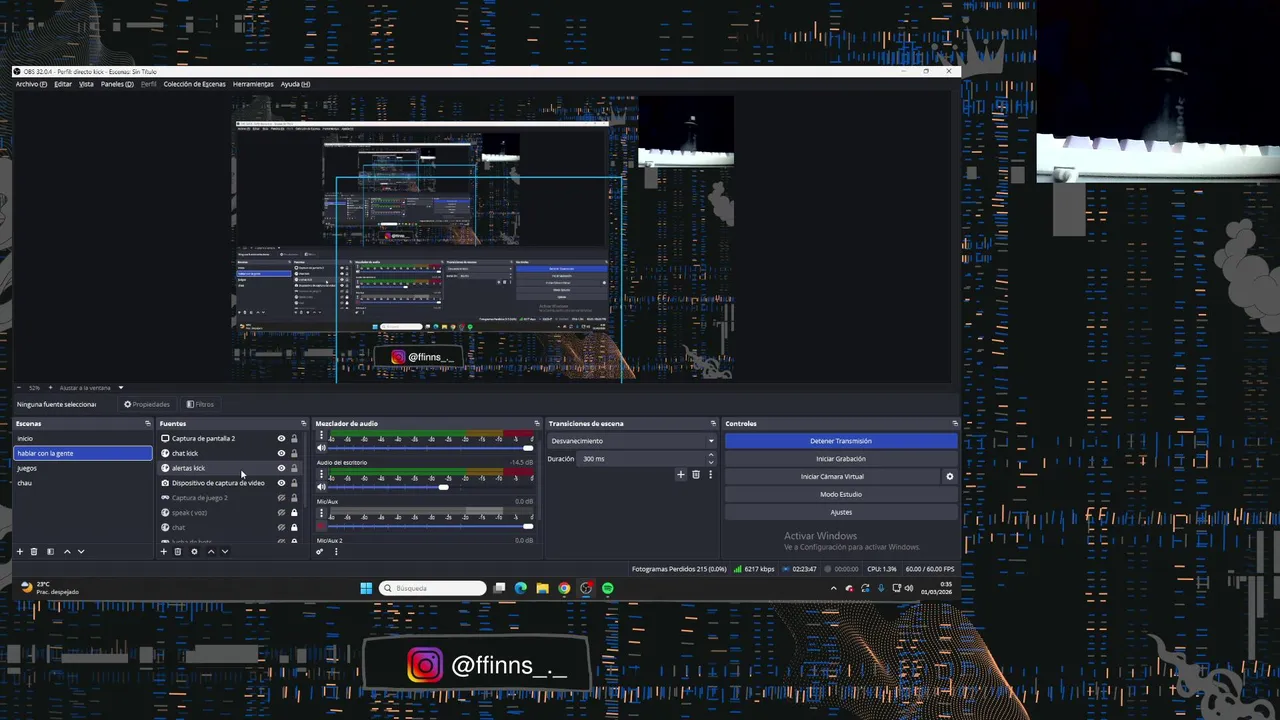Zoom out preview with minus icon
The width and height of the screenshot is (1280, 720).
(19, 387)
